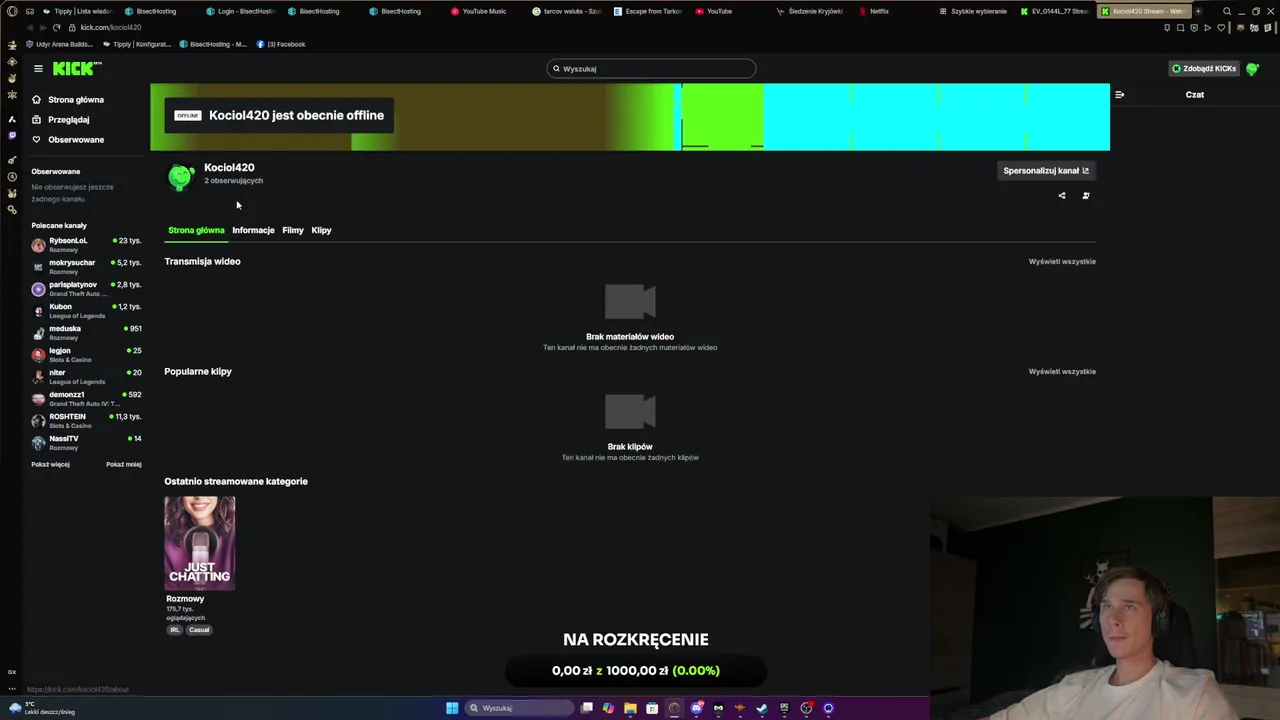Click the heart icon in browser toolbar
1280x720 pixels.
click(x=1221, y=28)
